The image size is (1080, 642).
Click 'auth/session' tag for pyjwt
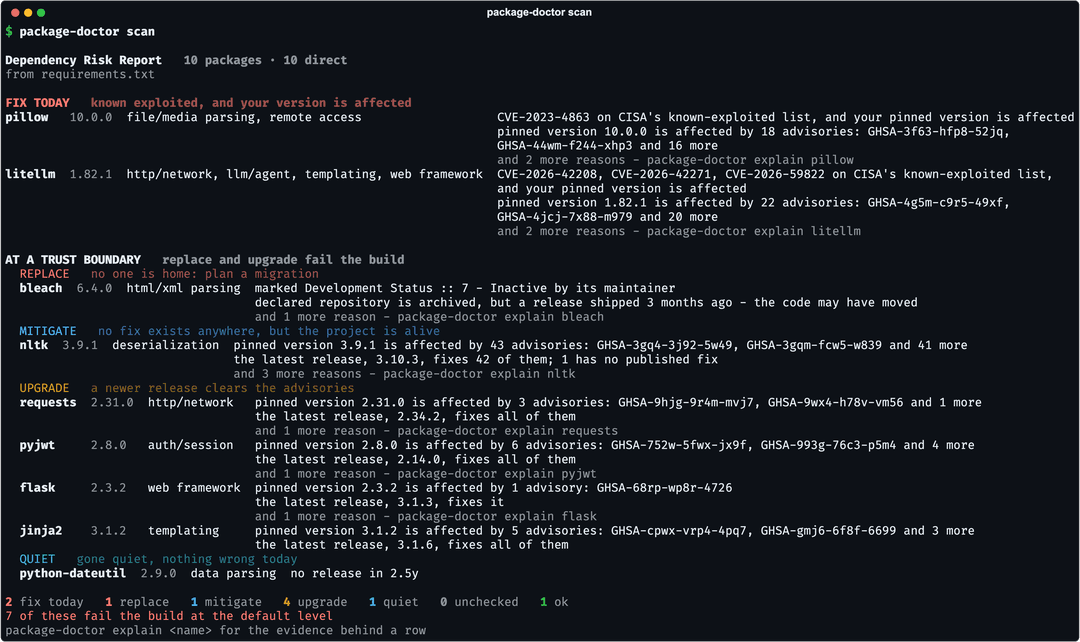tap(191, 445)
